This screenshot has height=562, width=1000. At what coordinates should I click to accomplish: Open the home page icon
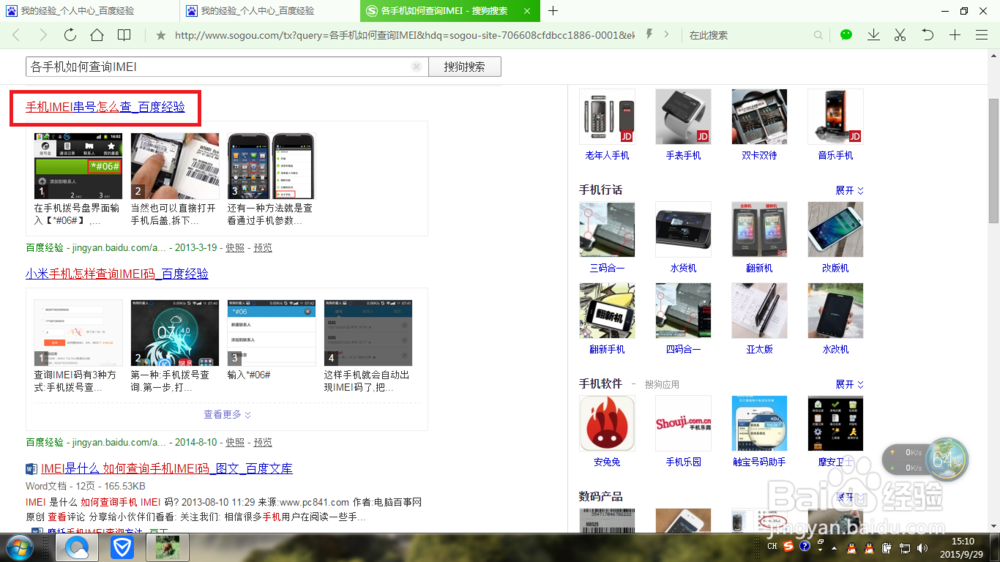pos(97,35)
